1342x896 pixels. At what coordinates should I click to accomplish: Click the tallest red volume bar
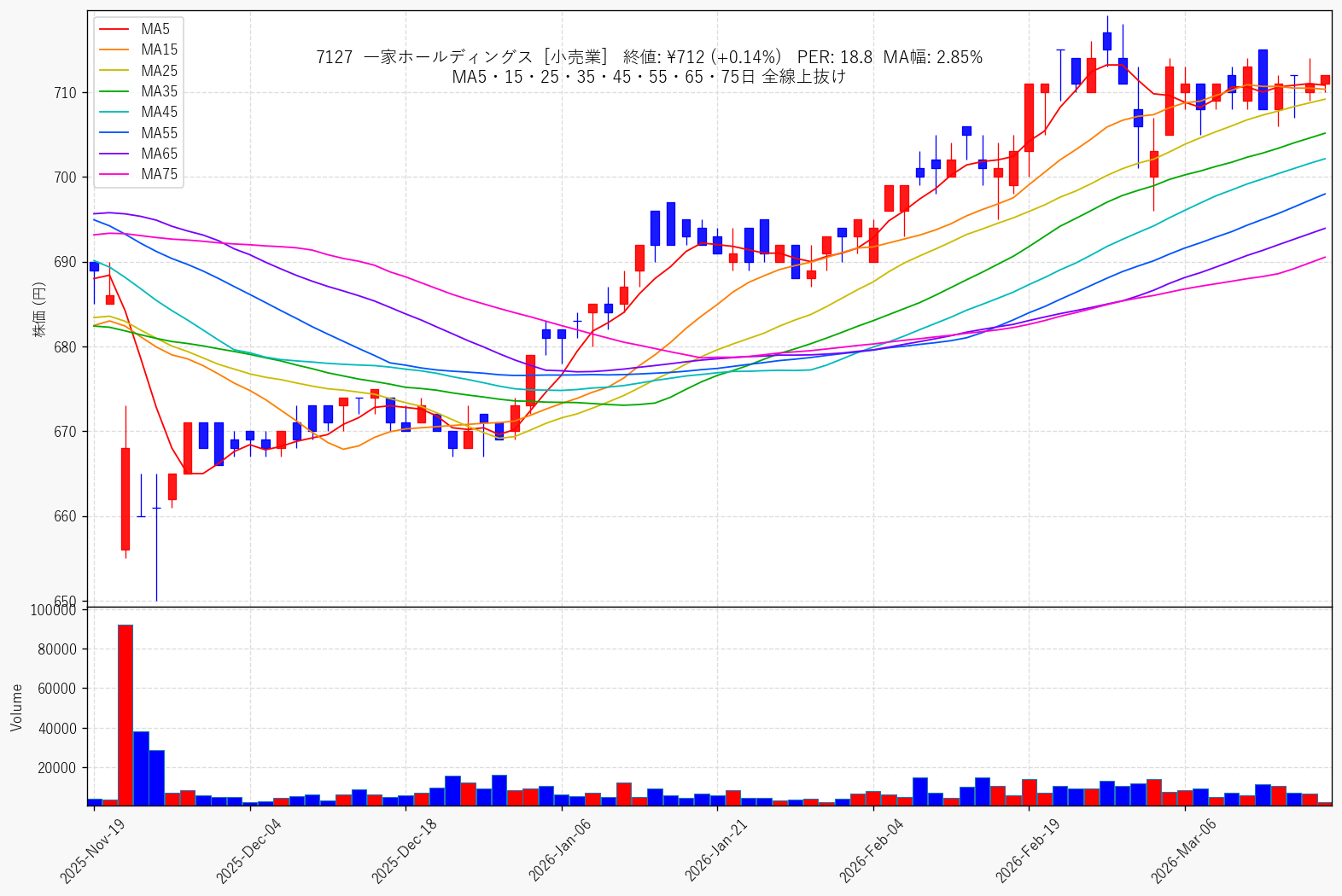(x=125, y=715)
